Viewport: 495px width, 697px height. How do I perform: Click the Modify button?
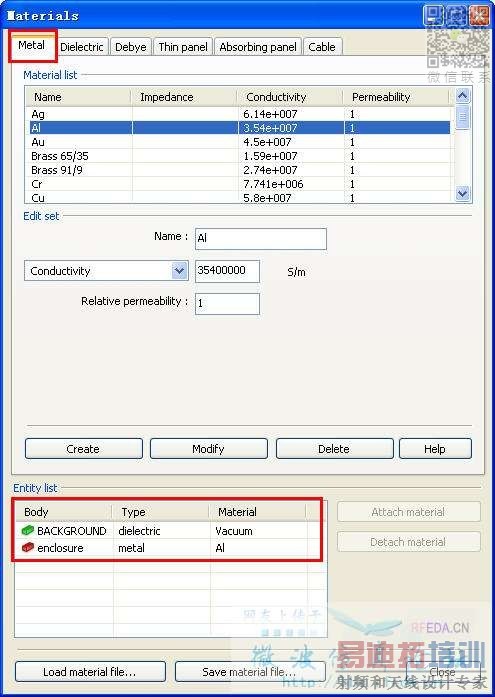[208, 449]
